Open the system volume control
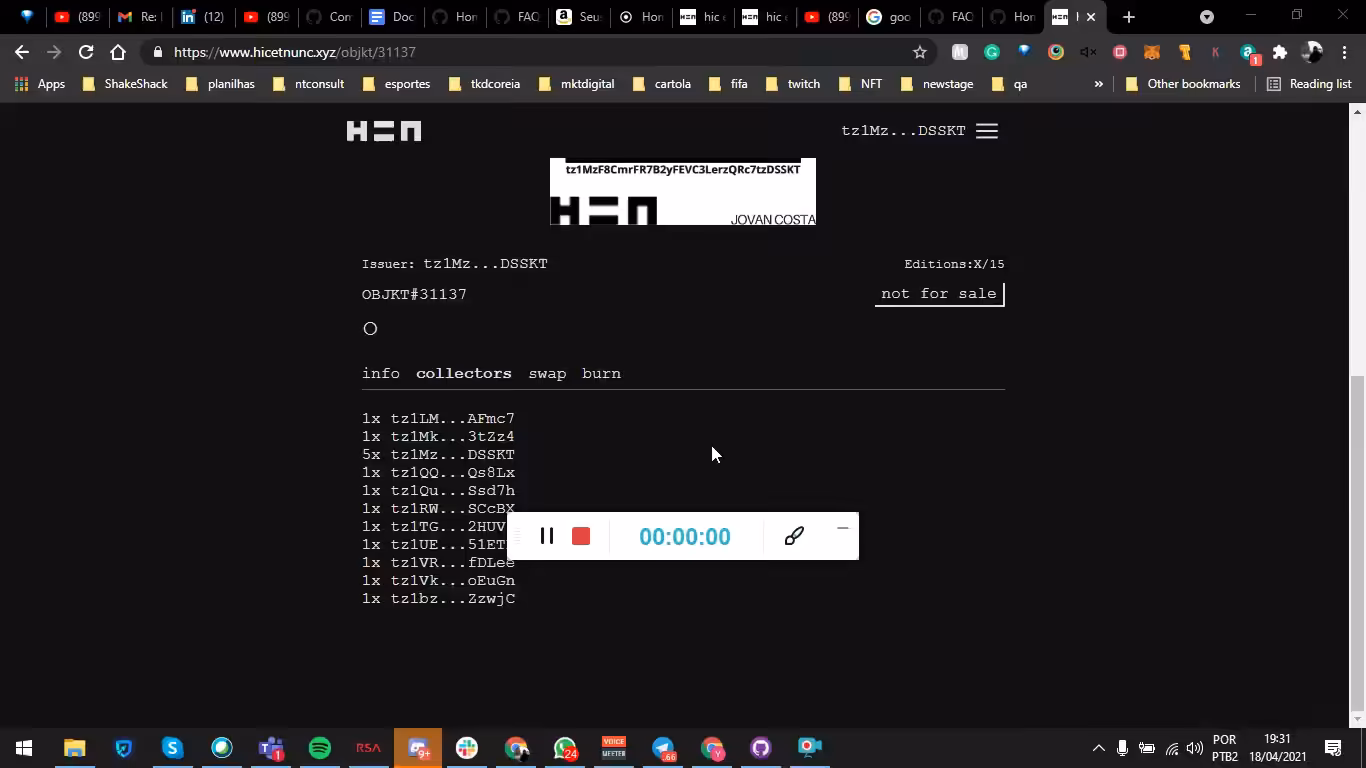 [1195, 748]
